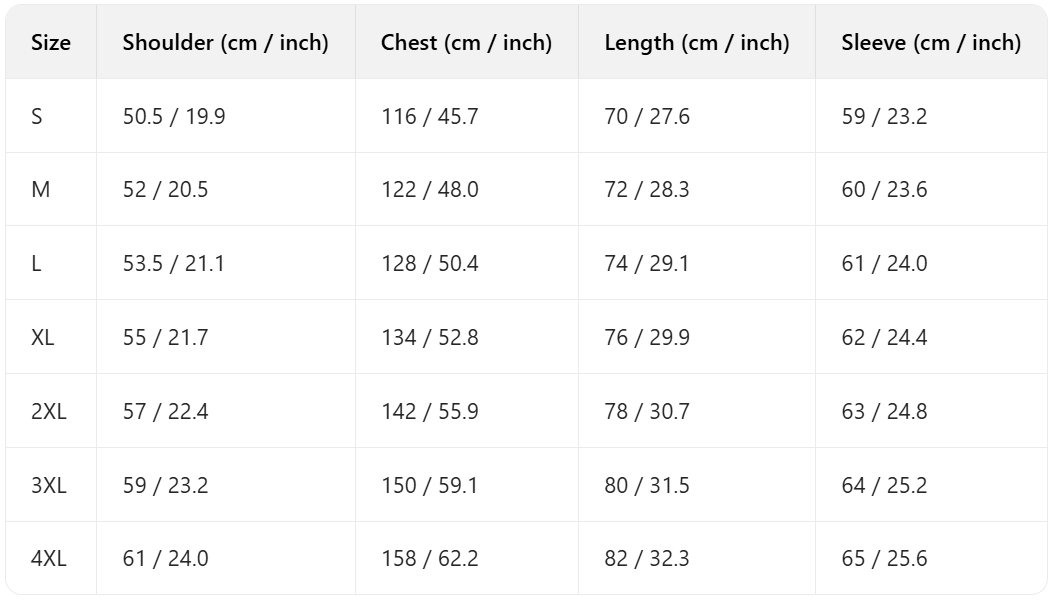
Task: Click length value 74 / 29.1
Action: tap(646, 264)
